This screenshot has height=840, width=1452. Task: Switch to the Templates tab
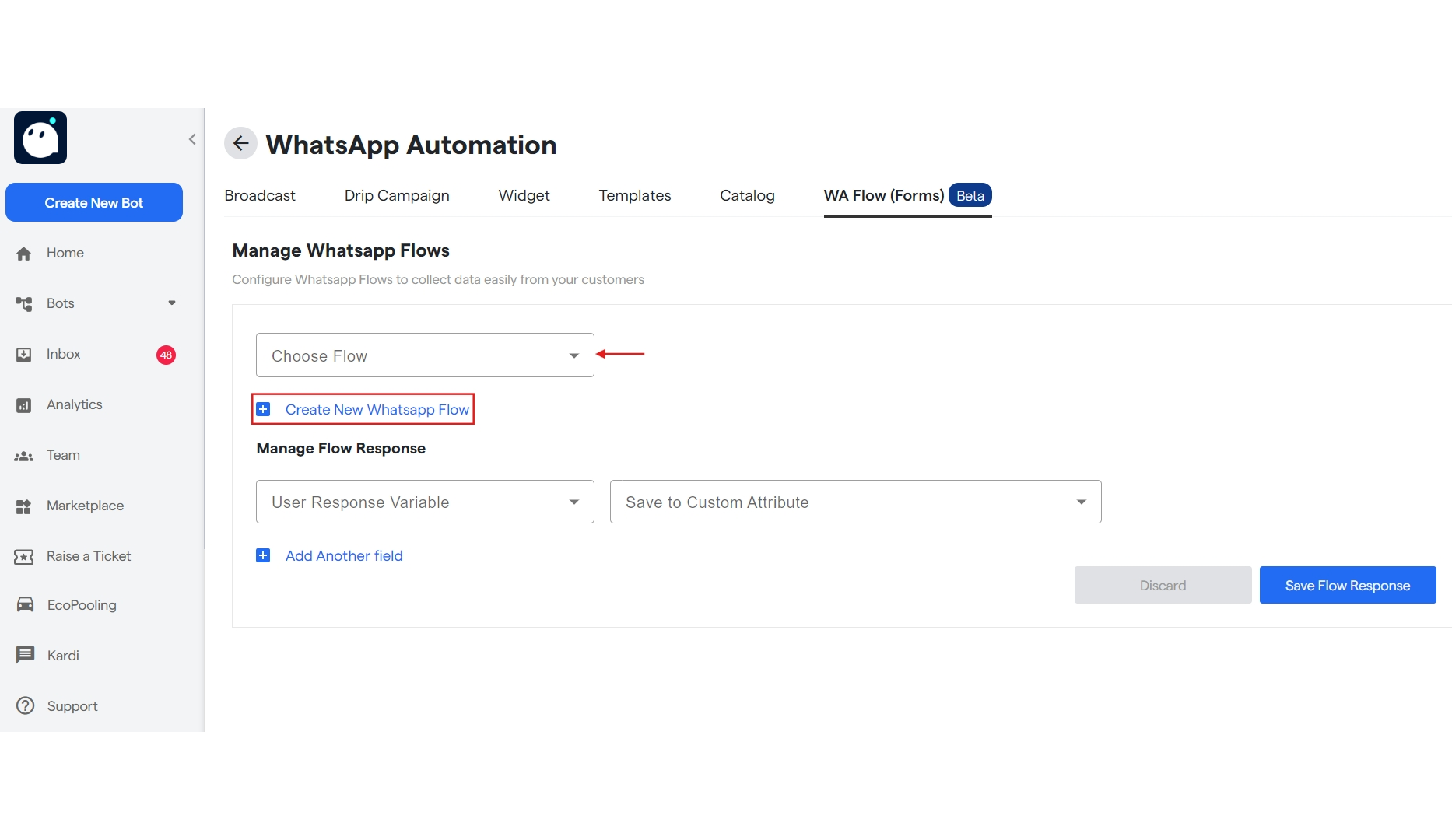click(x=634, y=195)
